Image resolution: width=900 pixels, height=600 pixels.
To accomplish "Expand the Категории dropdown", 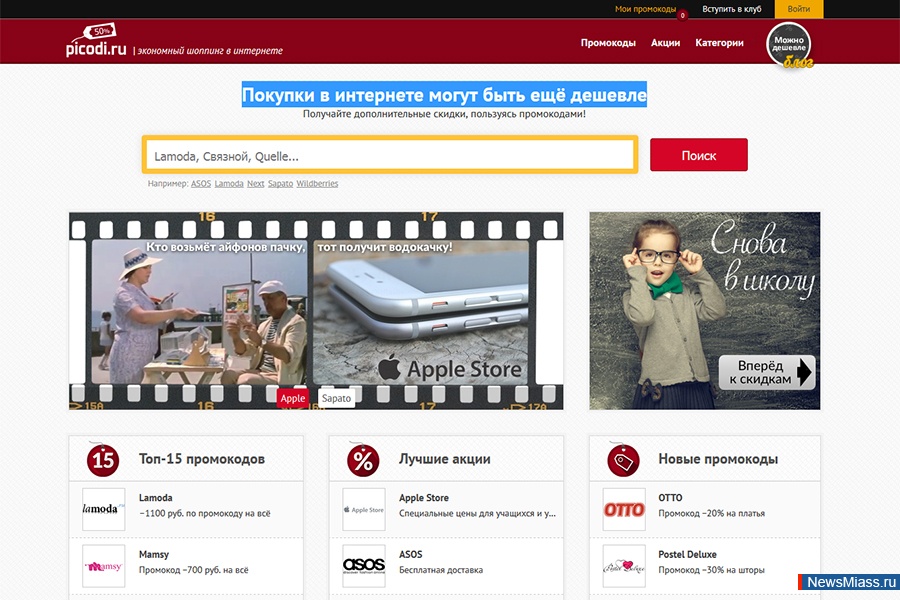I will tap(719, 43).
